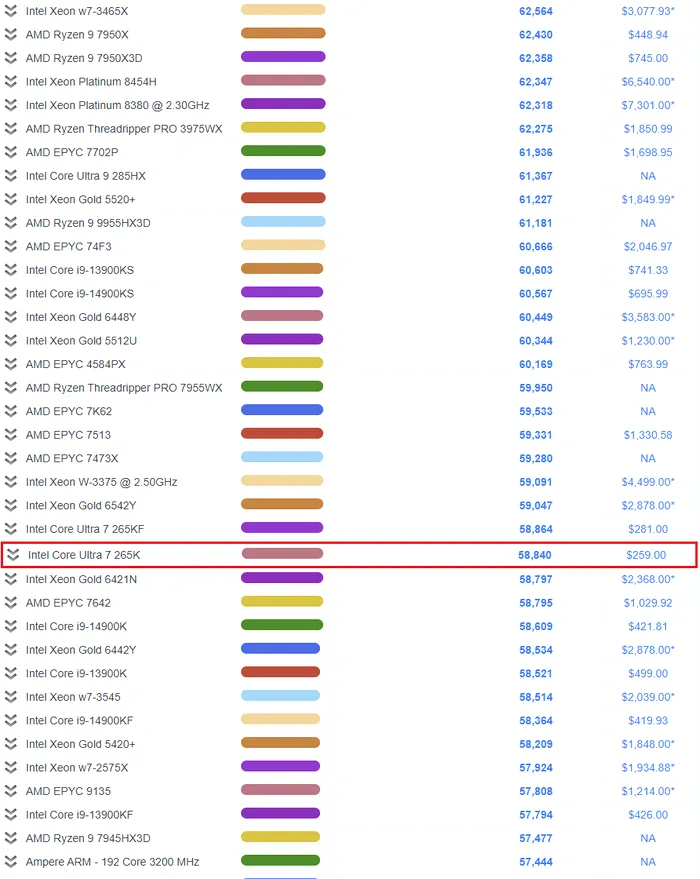
Task: Expand the AMD EPYC 7K62 row chevron
Action: pos(11,411)
